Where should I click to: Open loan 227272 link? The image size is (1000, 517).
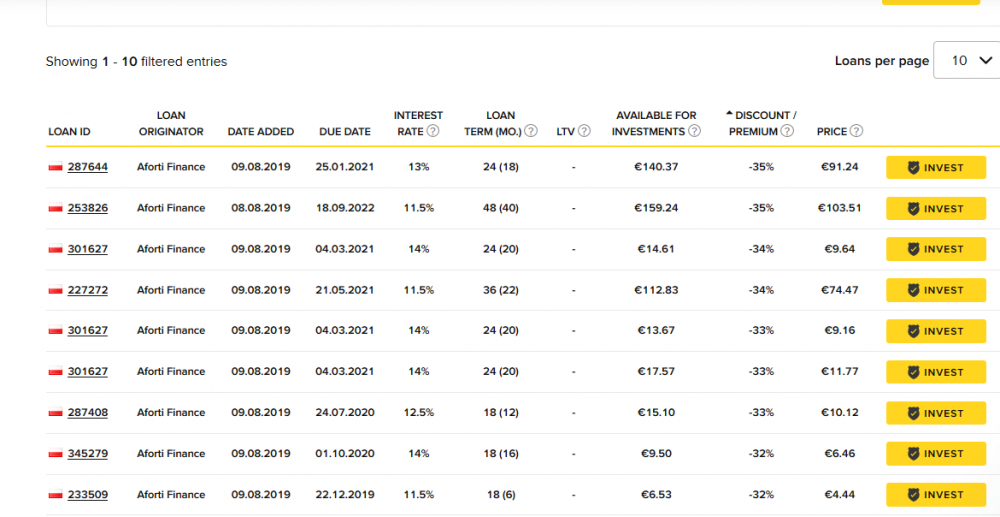(x=88, y=290)
